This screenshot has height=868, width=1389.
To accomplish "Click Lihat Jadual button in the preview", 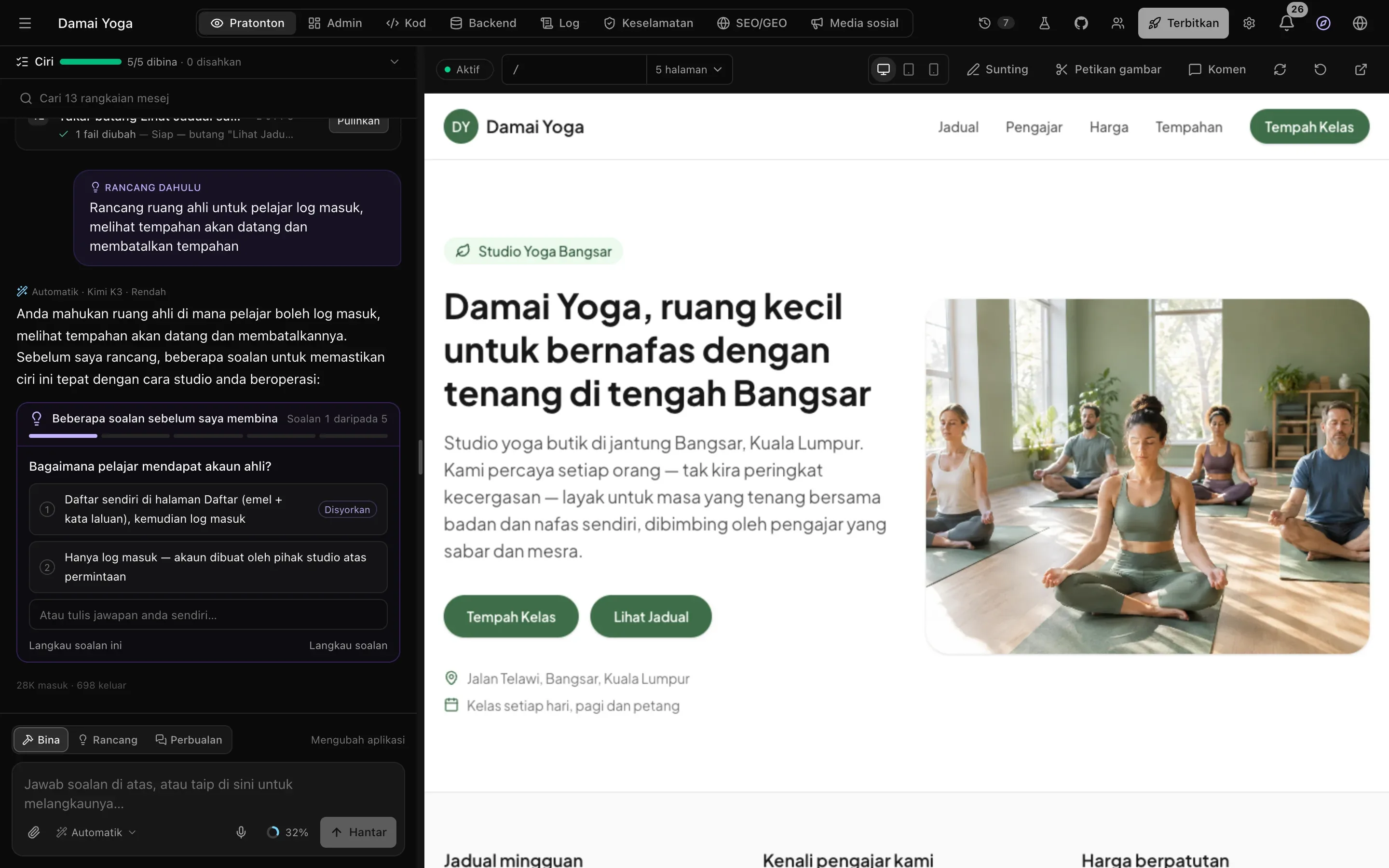I will (x=651, y=617).
